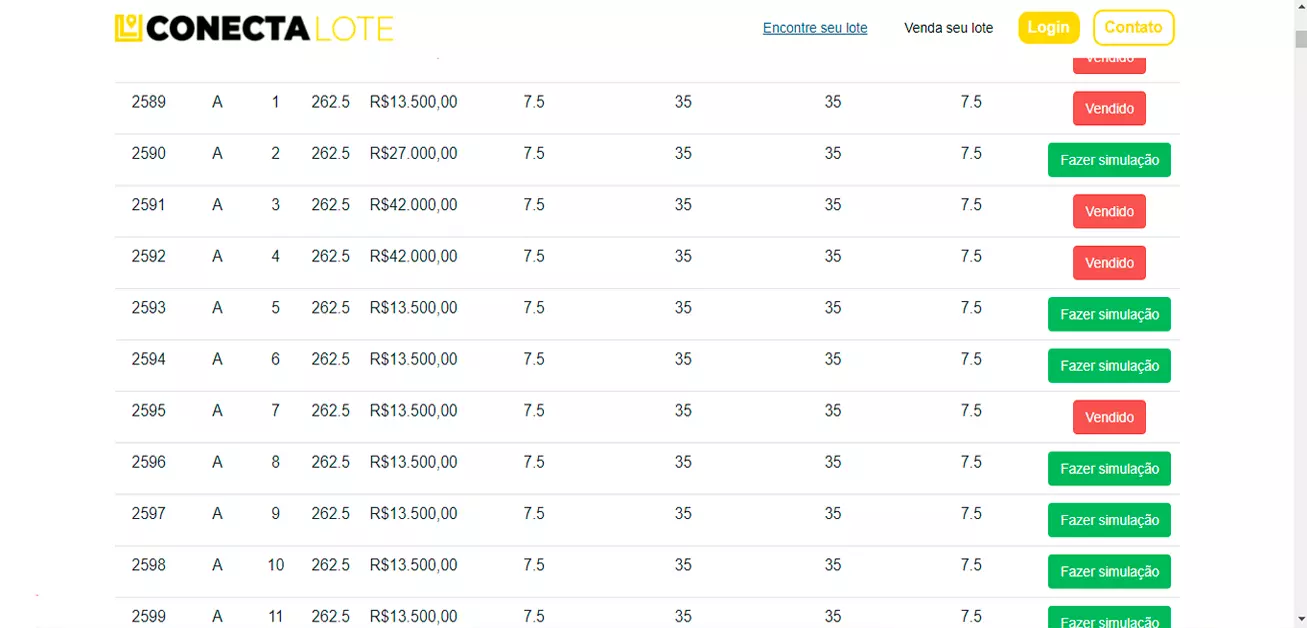The width and height of the screenshot is (1307, 628).
Task: Click Vendido button for lot 2592
Action: coord(1109,263)
